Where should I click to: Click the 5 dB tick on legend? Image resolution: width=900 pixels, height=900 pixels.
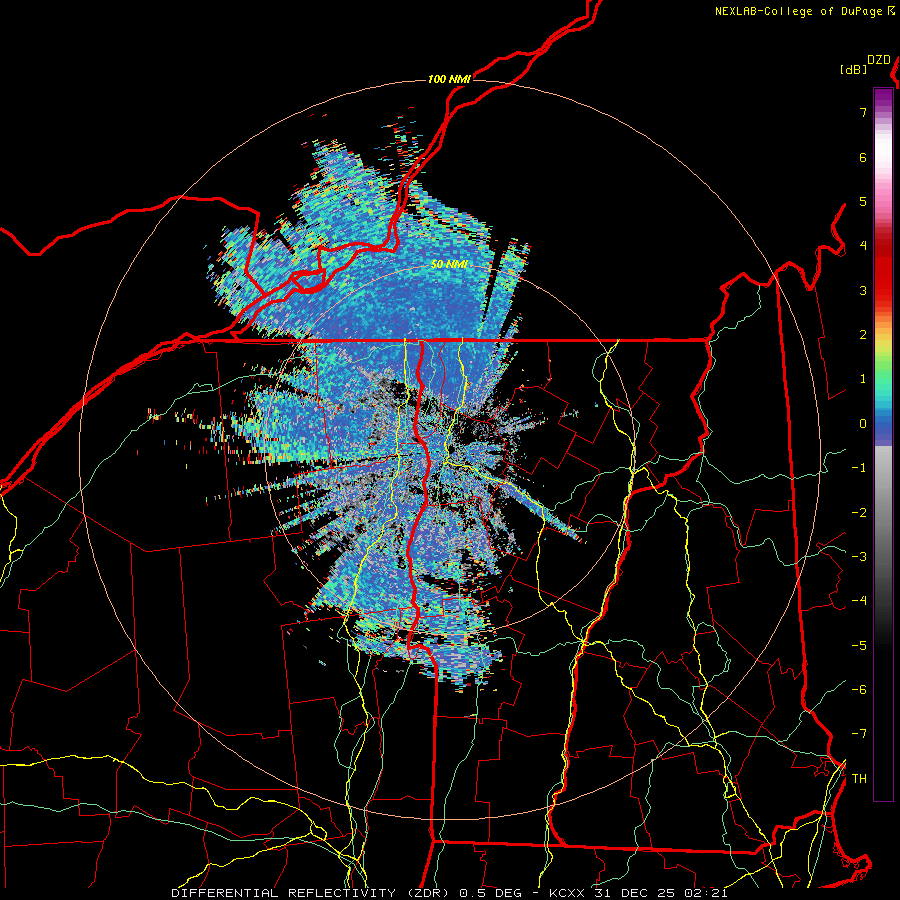[x=863, y=201]
